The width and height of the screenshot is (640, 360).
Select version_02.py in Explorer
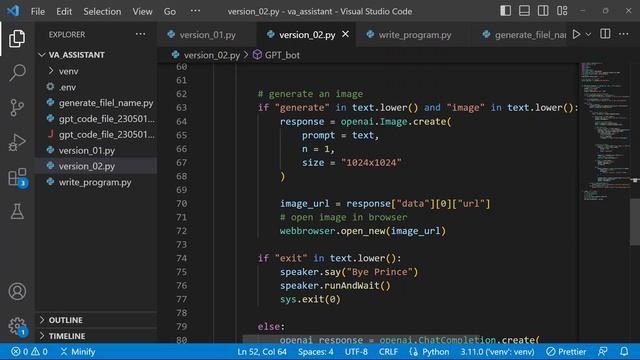[96, 166]
